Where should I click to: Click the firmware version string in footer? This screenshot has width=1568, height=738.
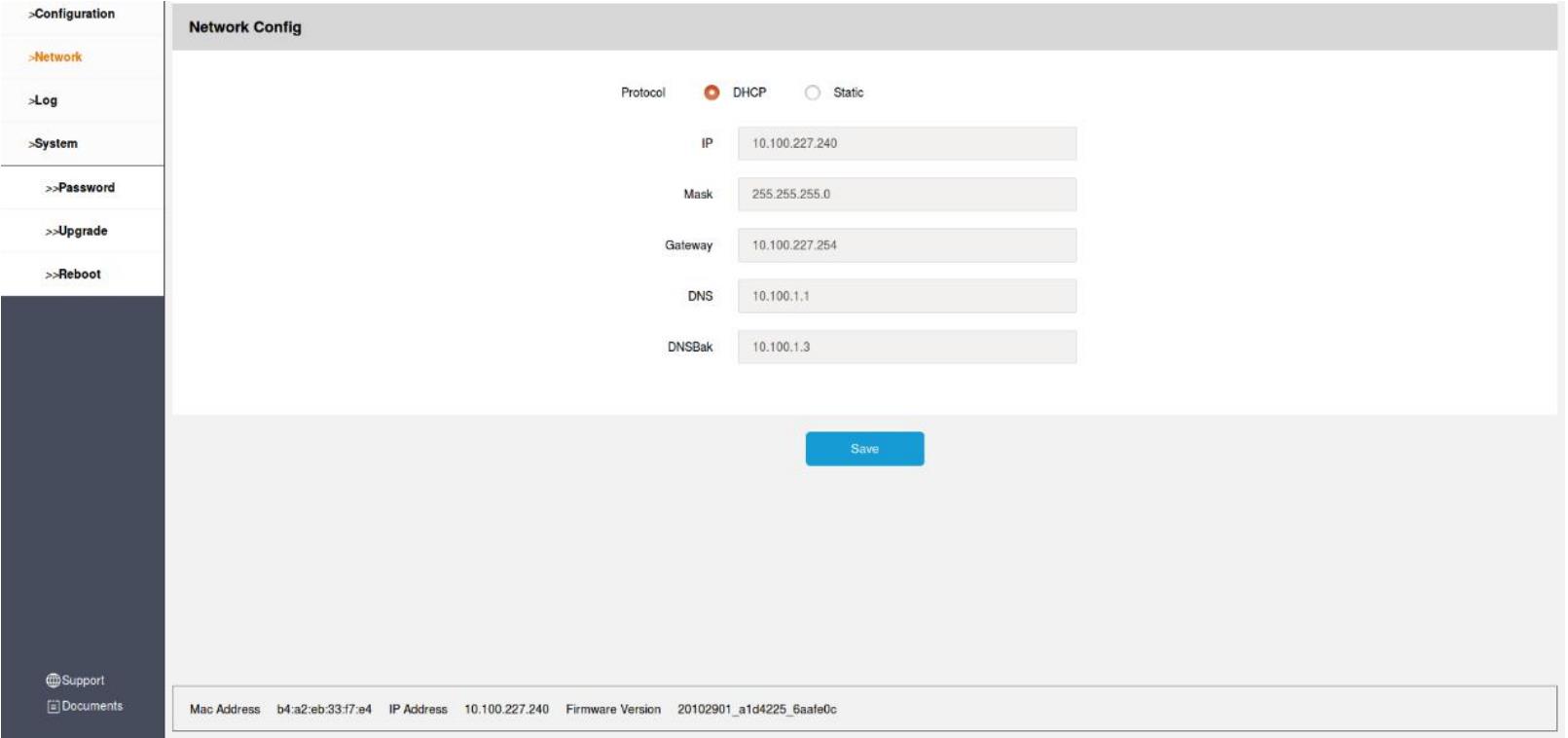[x=756, y=710]
